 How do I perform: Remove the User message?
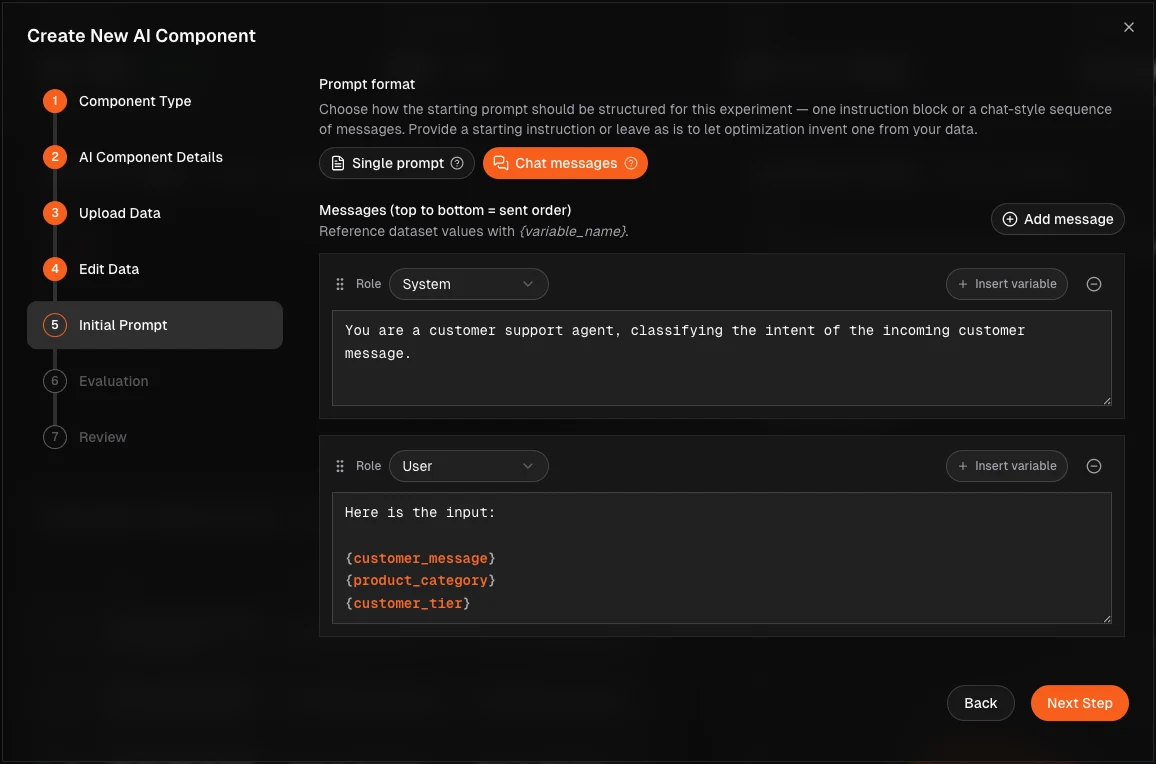click(1094, 466)
